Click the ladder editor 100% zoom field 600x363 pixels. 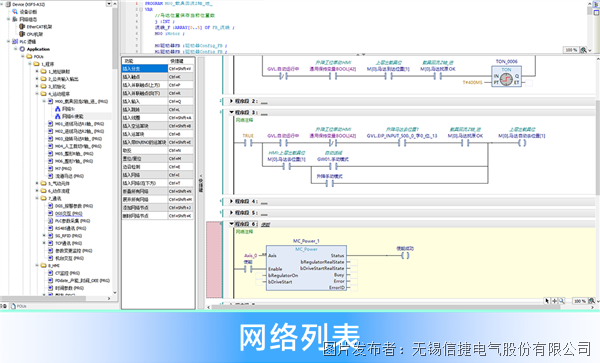coord(579,301)
